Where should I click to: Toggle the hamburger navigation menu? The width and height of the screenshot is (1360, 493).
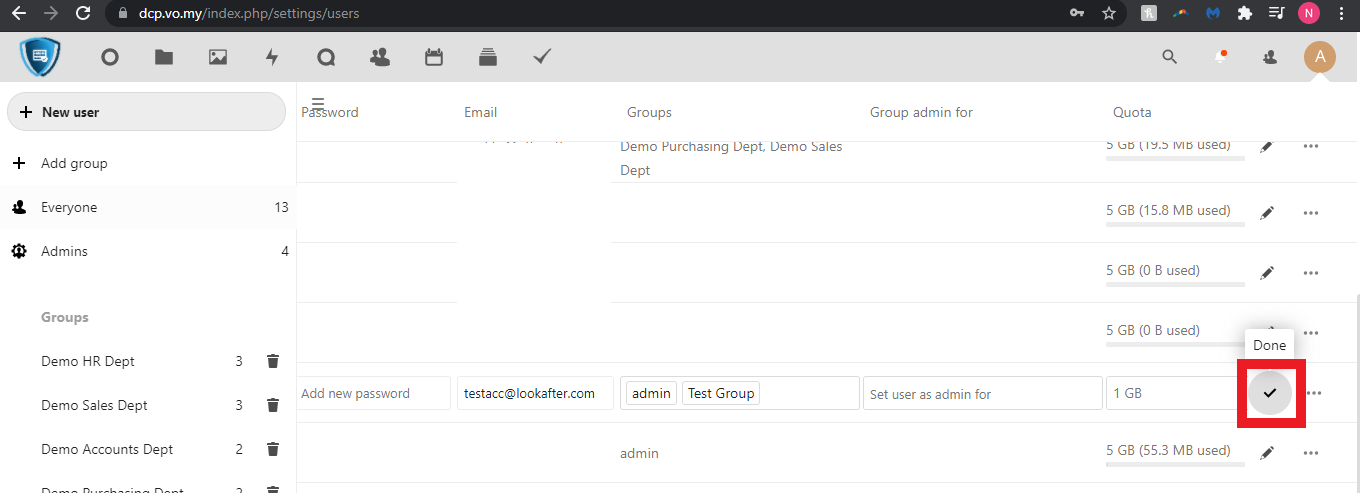tap(318, 103)
